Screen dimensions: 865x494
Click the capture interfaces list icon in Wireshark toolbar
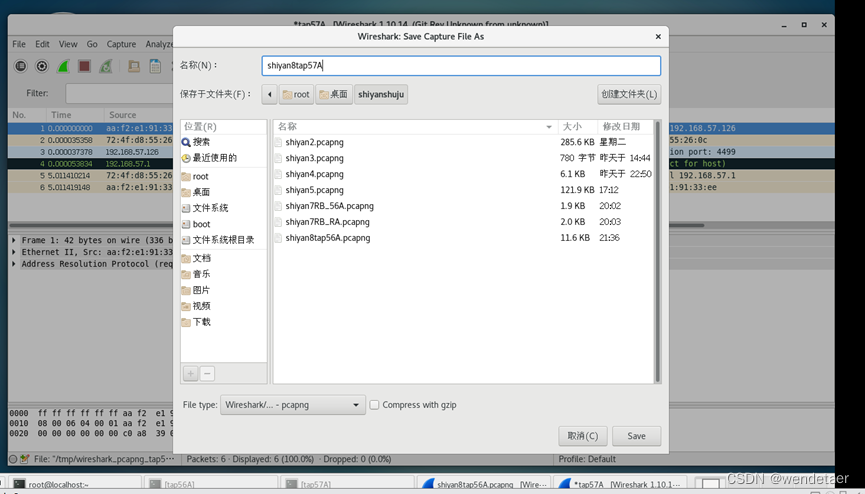pyautogui.click(x=20, y=66)
